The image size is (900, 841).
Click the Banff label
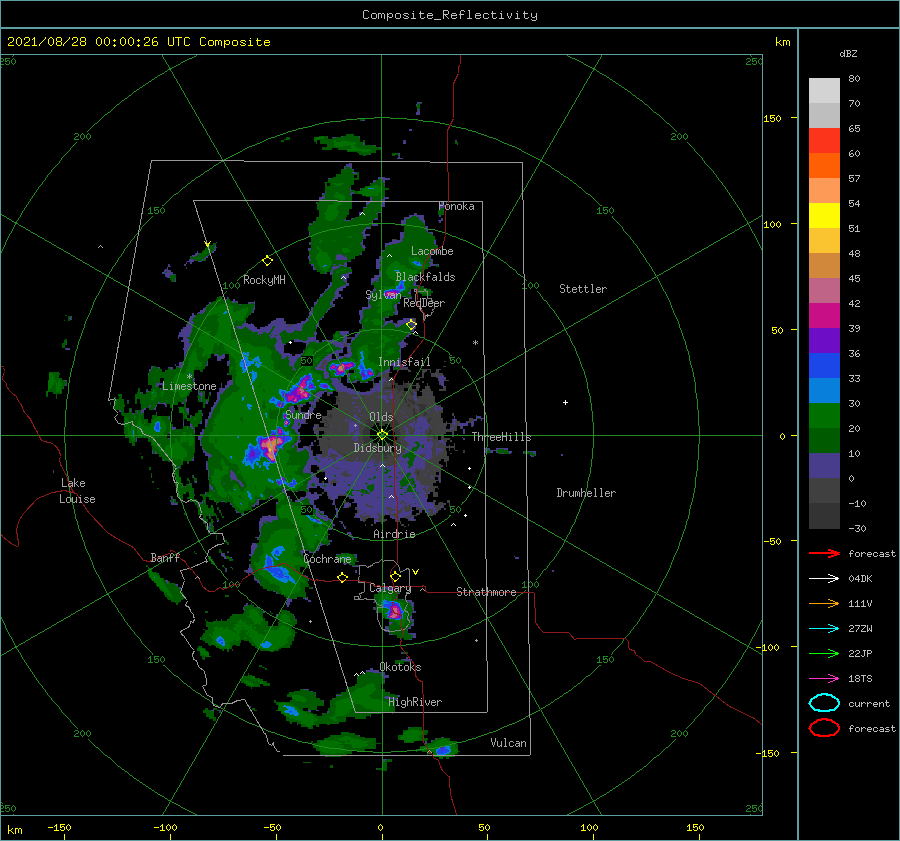(x=165, y=558)
